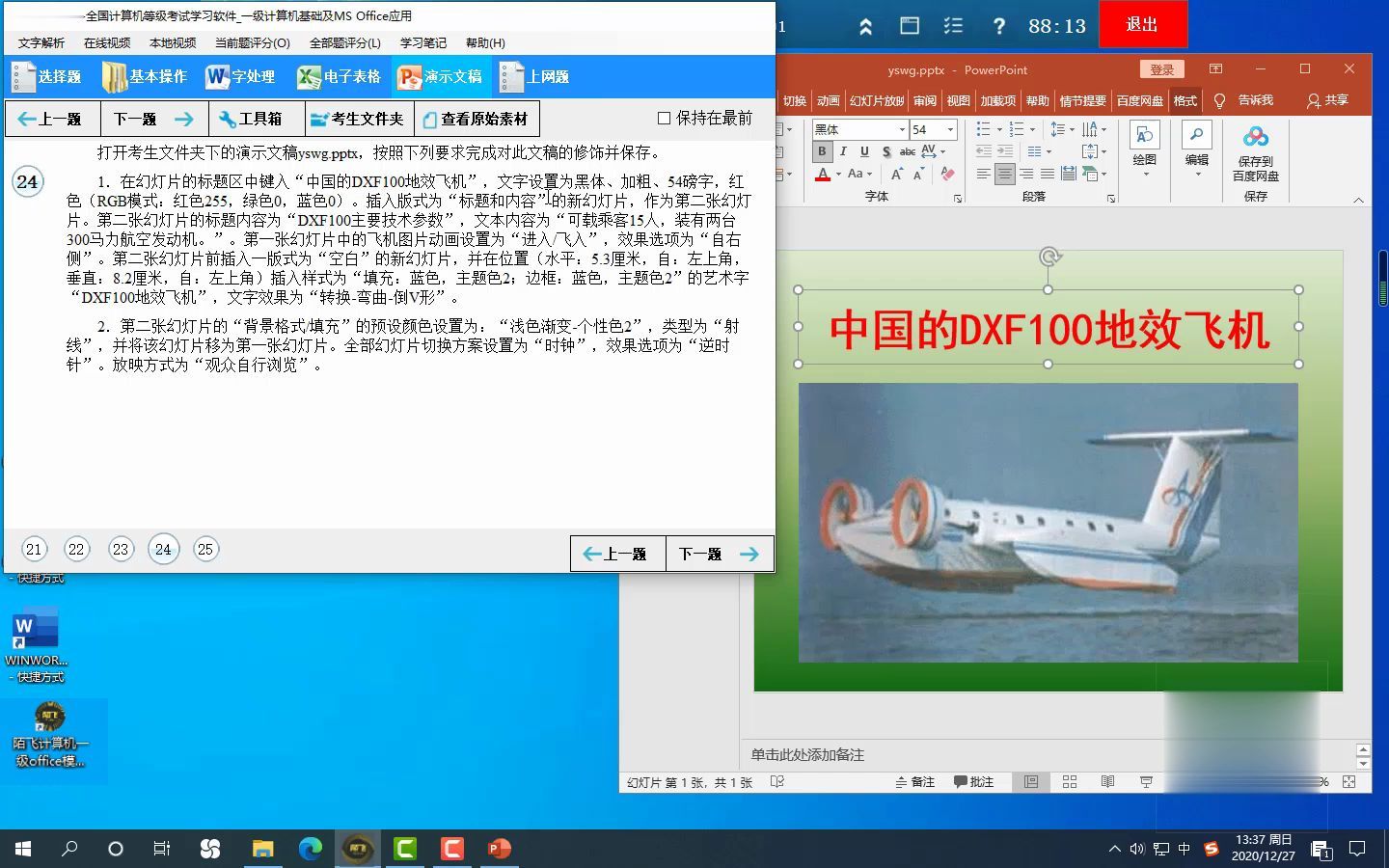
Task: Open the font size 54 dropdown
Action: (949, 129)
